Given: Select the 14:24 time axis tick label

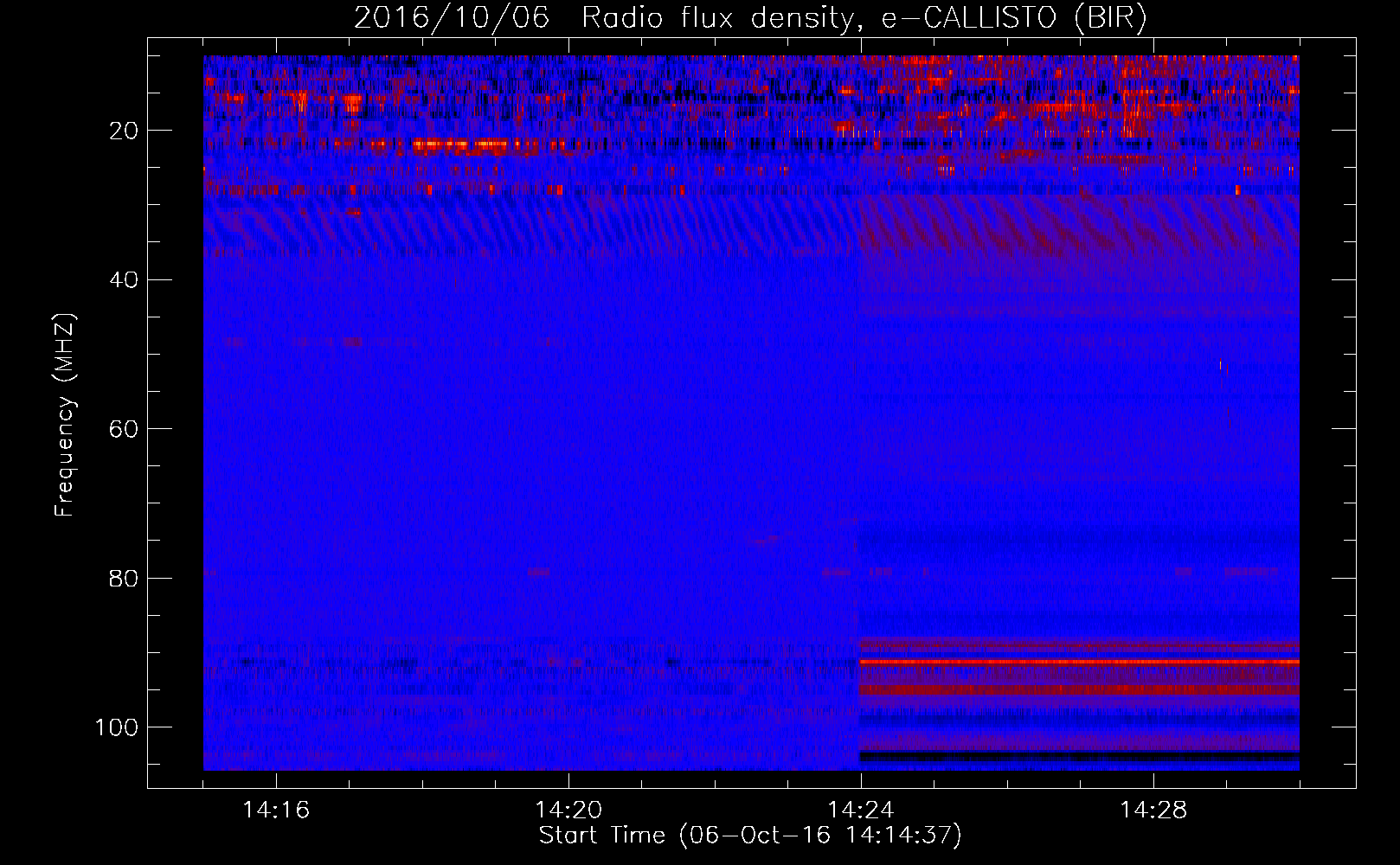Looking at the screenshot, I should [861, 810].
